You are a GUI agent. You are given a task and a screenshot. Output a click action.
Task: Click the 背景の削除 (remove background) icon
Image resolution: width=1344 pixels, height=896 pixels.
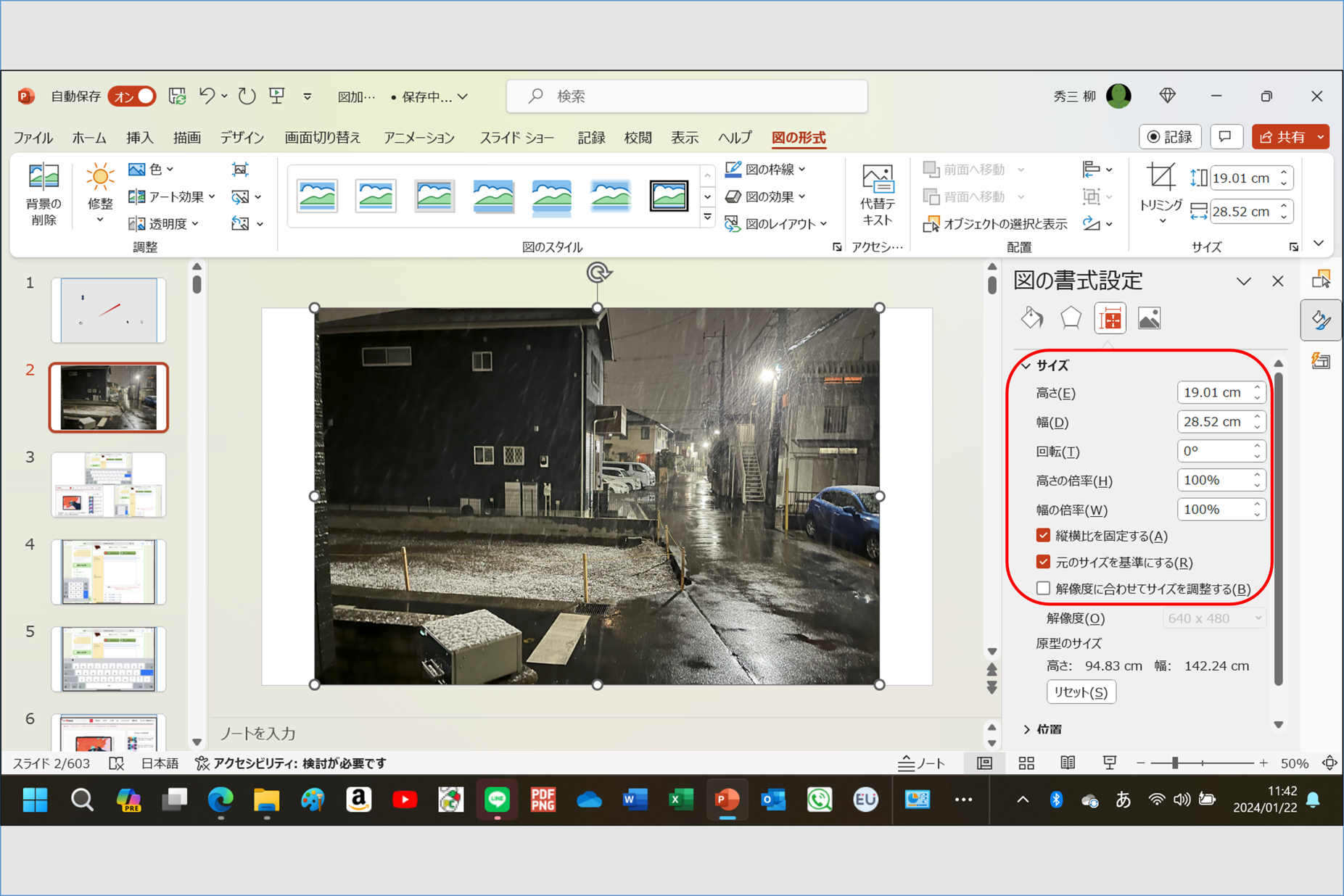(x=44, y=194)
